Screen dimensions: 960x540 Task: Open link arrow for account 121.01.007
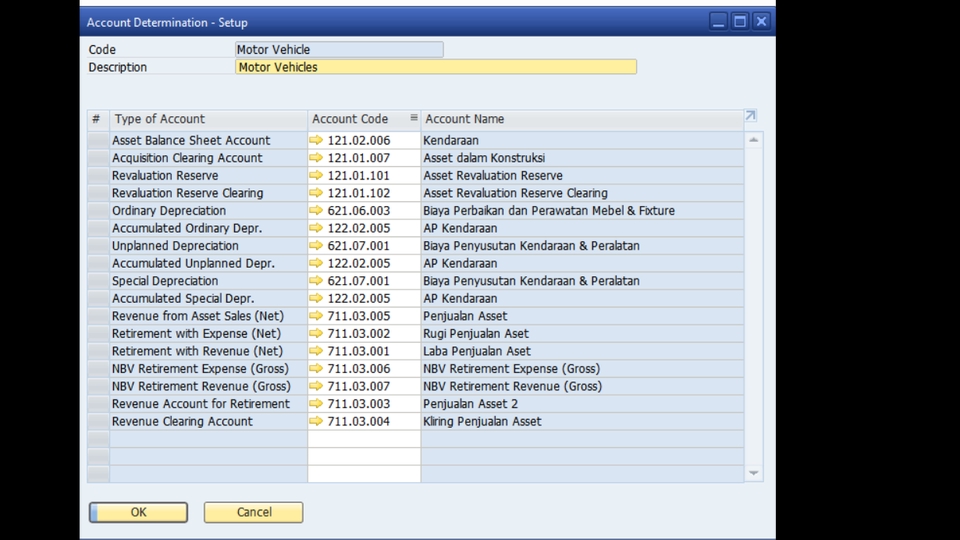pos(315,158)
